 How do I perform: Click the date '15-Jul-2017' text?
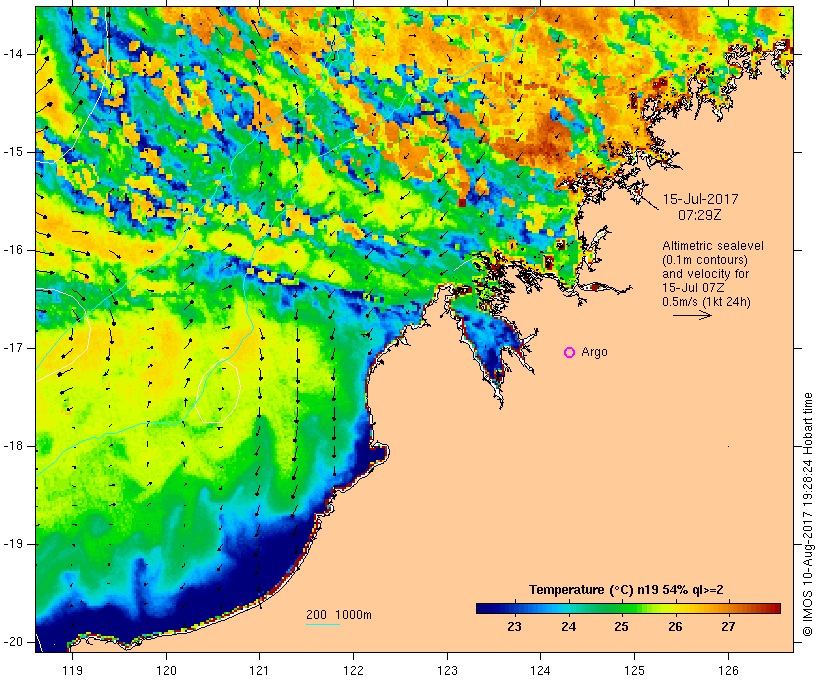click(x=700, y=199)
